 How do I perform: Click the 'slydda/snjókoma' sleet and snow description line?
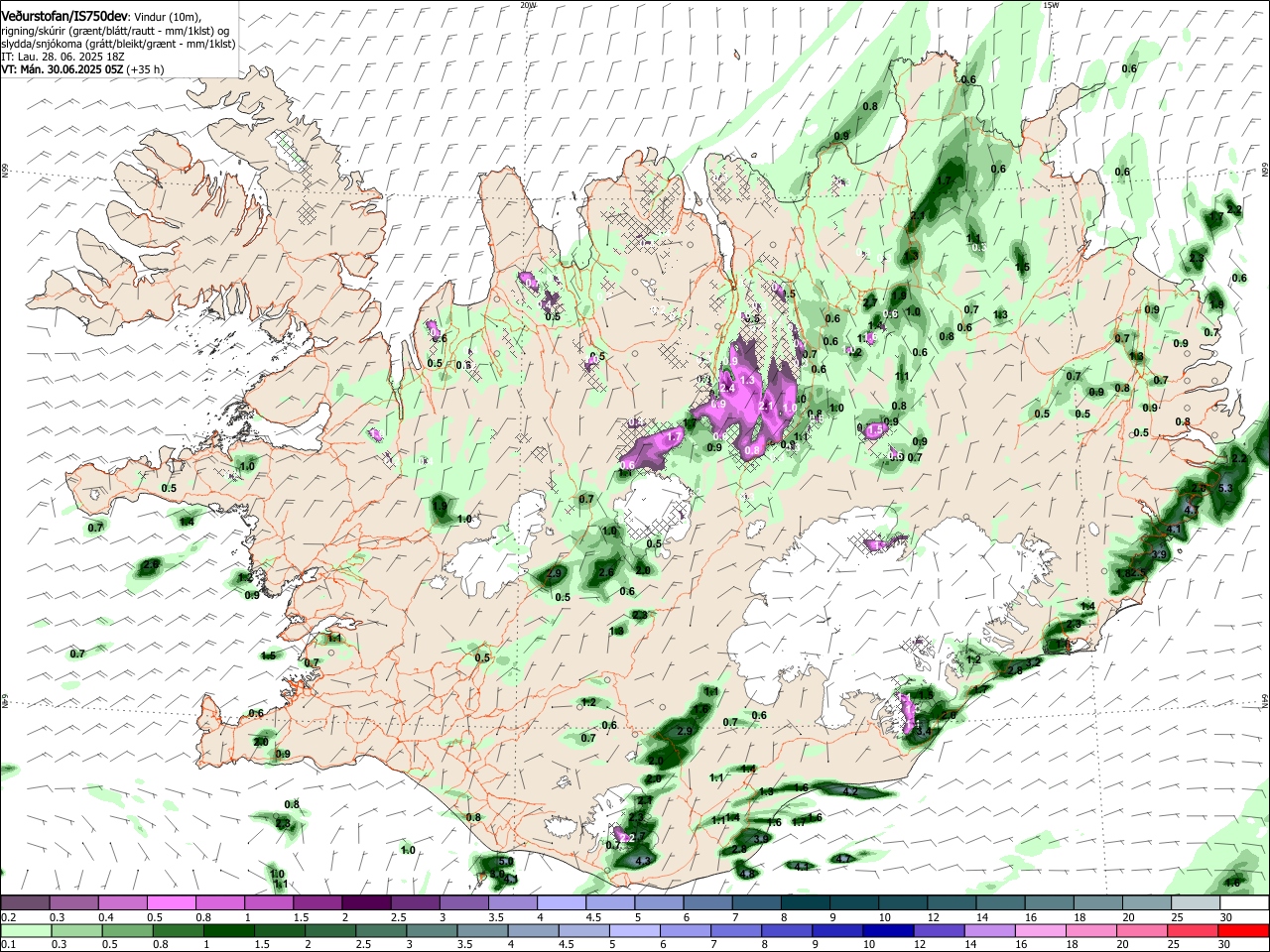[x=118, y=44]
